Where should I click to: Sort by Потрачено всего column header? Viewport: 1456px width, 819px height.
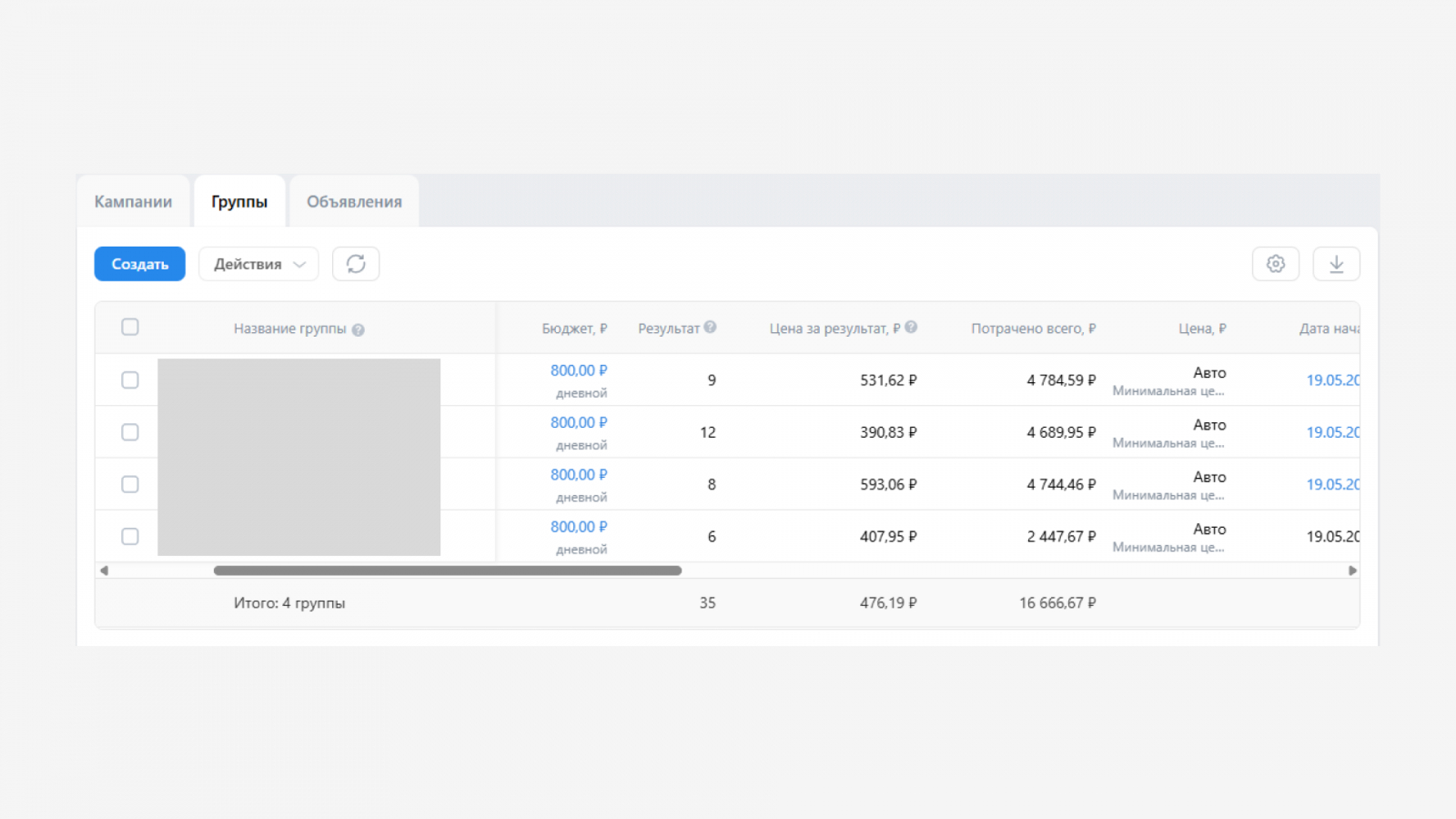point(1033,329)
